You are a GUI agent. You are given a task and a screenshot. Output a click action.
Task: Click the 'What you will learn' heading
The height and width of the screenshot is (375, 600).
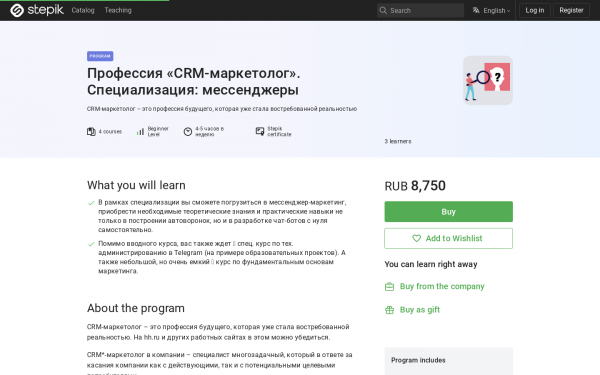tap(136, 185)
